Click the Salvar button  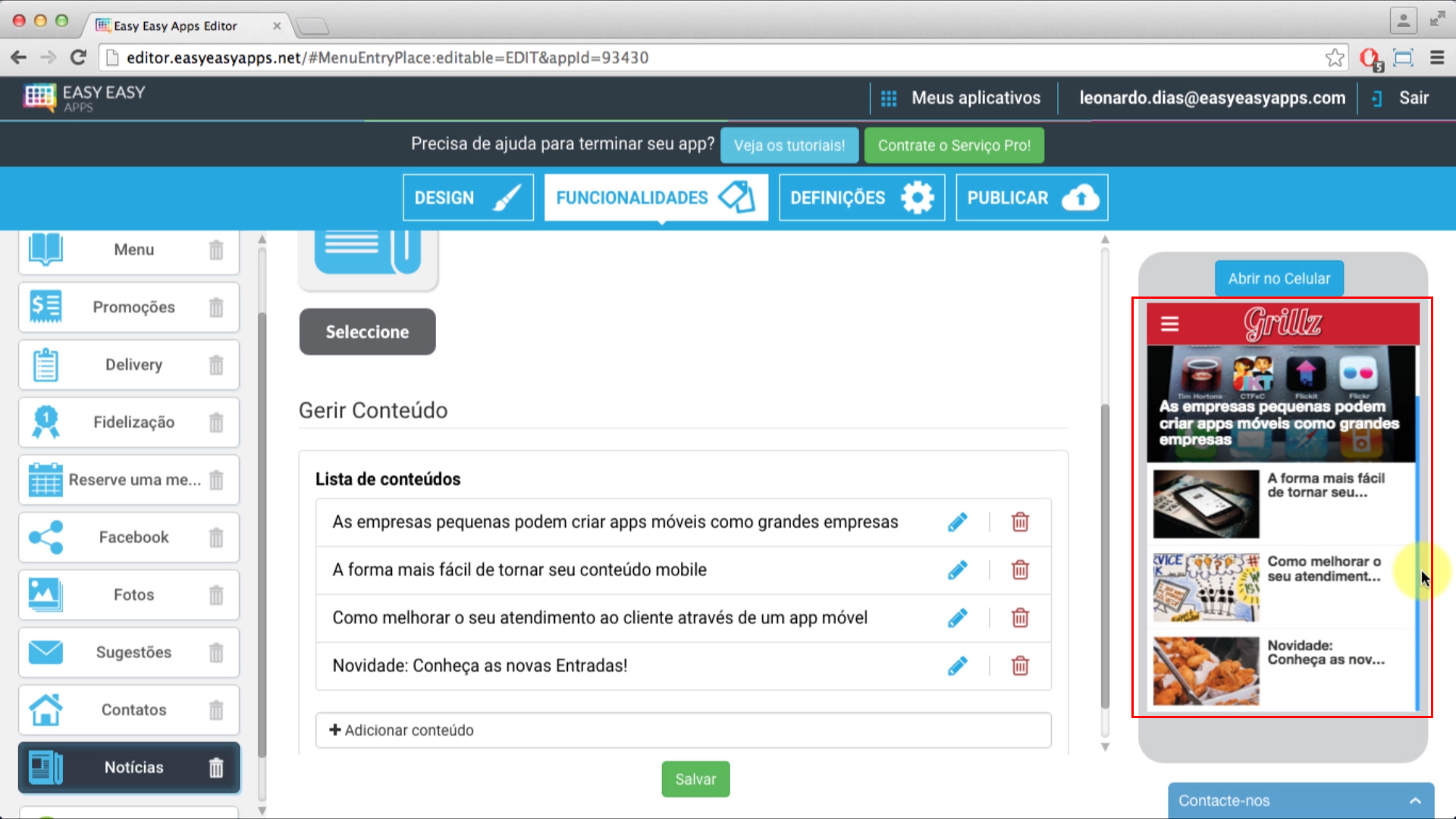(x=695, y=779)
